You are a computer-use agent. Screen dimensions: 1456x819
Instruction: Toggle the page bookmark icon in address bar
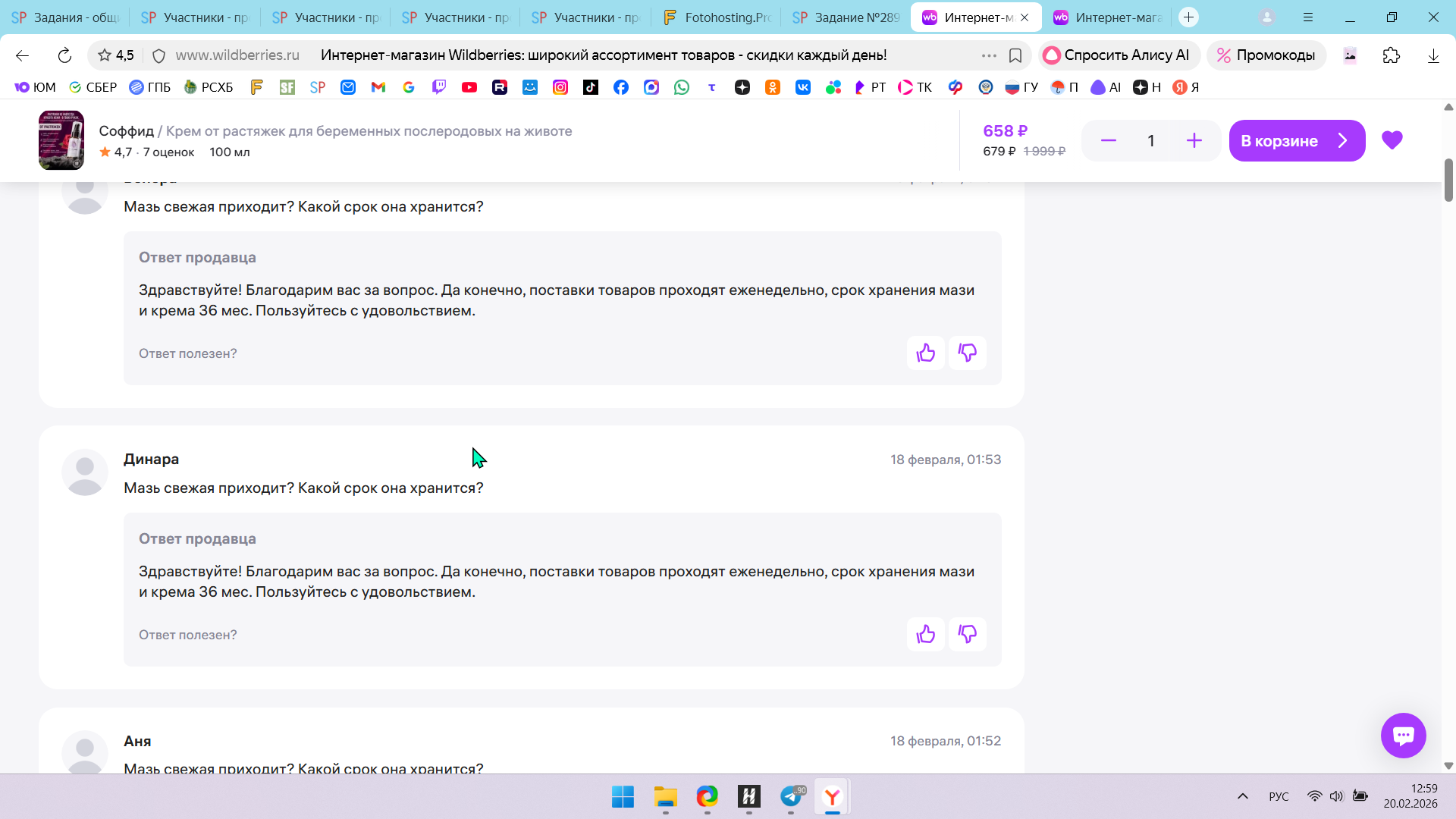(x=1015, y=55)
